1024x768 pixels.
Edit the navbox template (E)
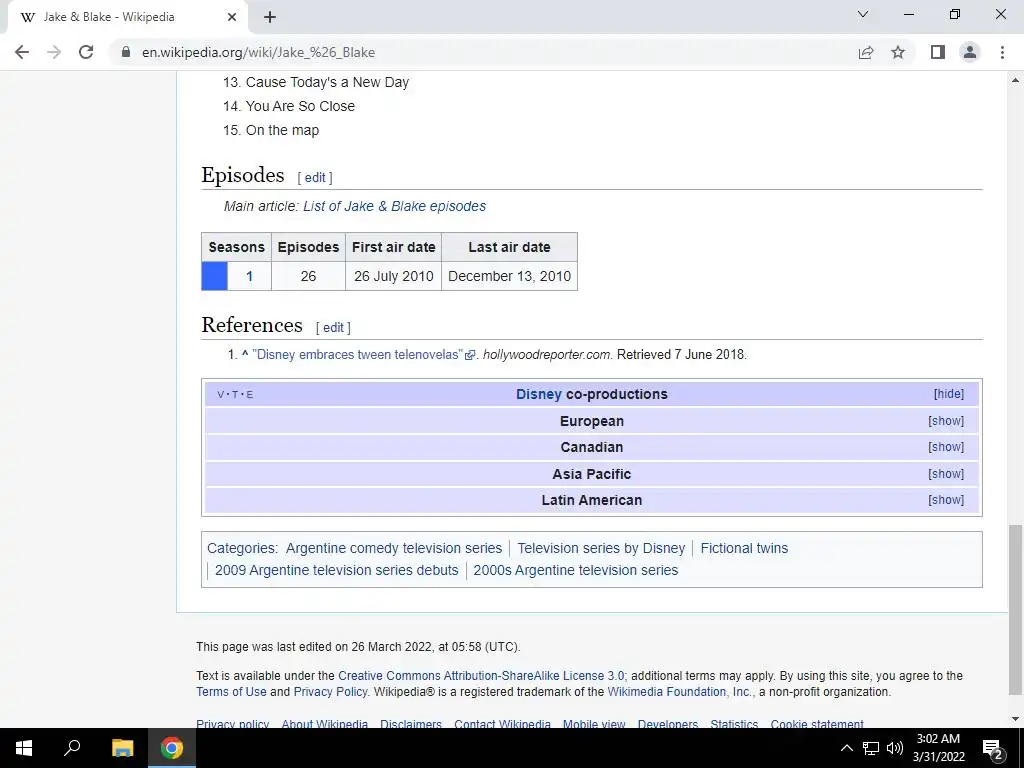(250, 394)
